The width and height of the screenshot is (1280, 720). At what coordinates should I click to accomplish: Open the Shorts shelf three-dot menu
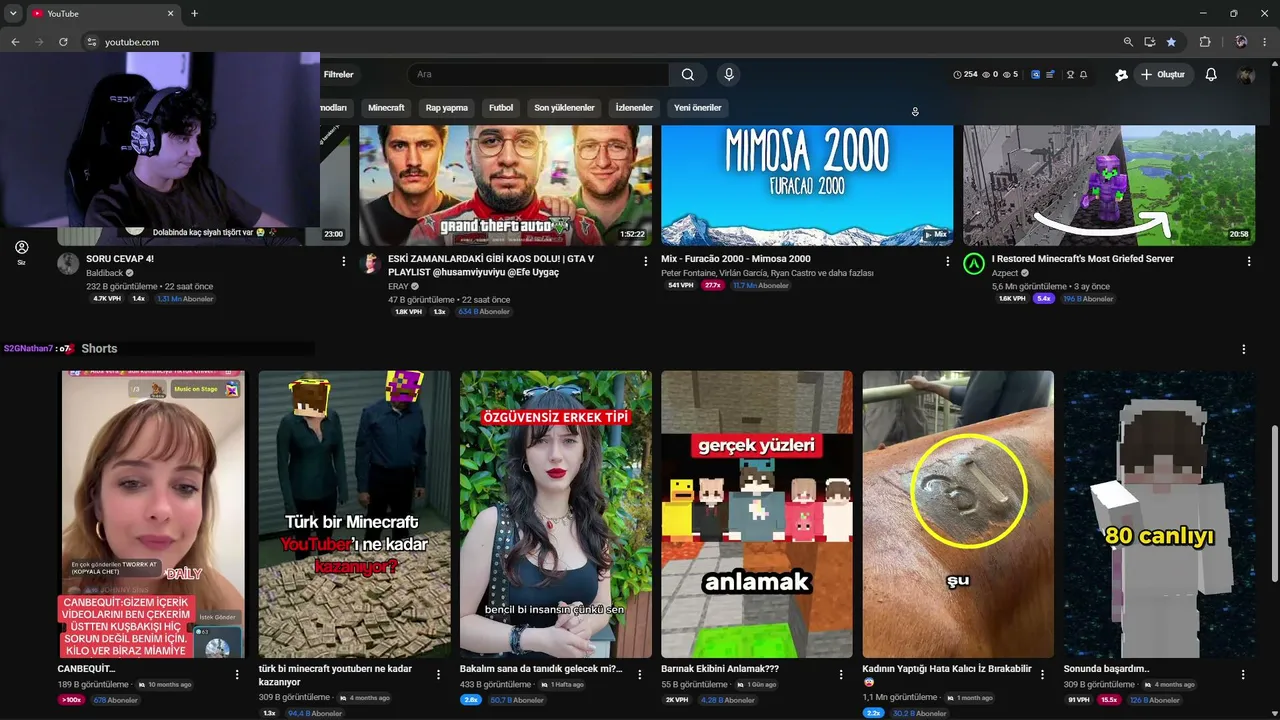point(1244,349)
